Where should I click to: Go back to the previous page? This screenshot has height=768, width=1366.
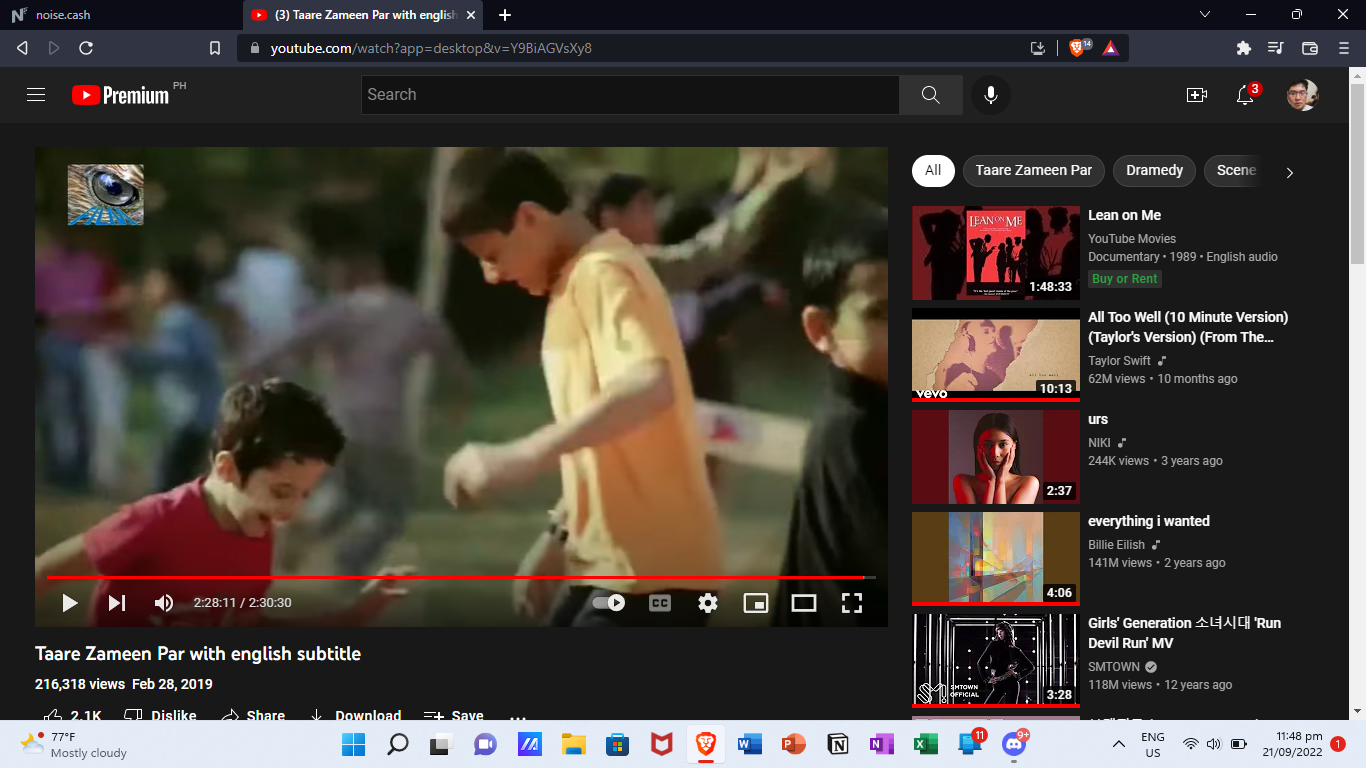(22, 48)
